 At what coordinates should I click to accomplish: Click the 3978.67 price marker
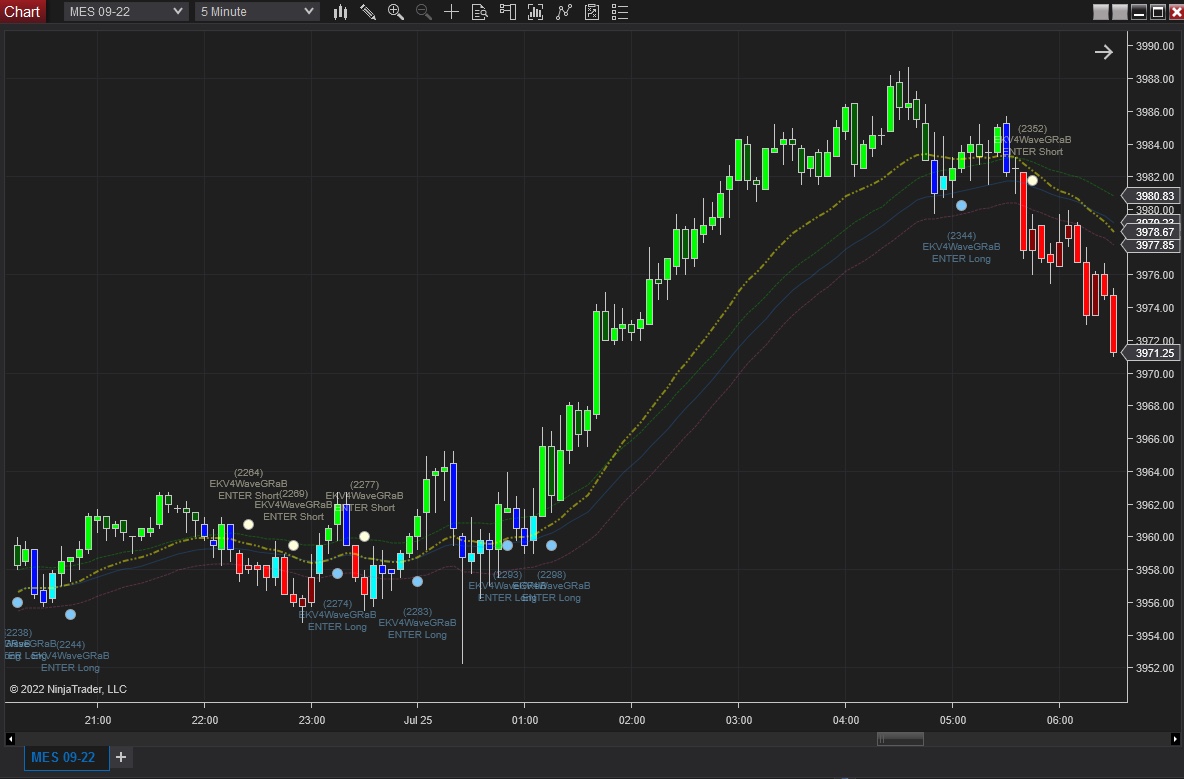click(x=1150, y=232)
